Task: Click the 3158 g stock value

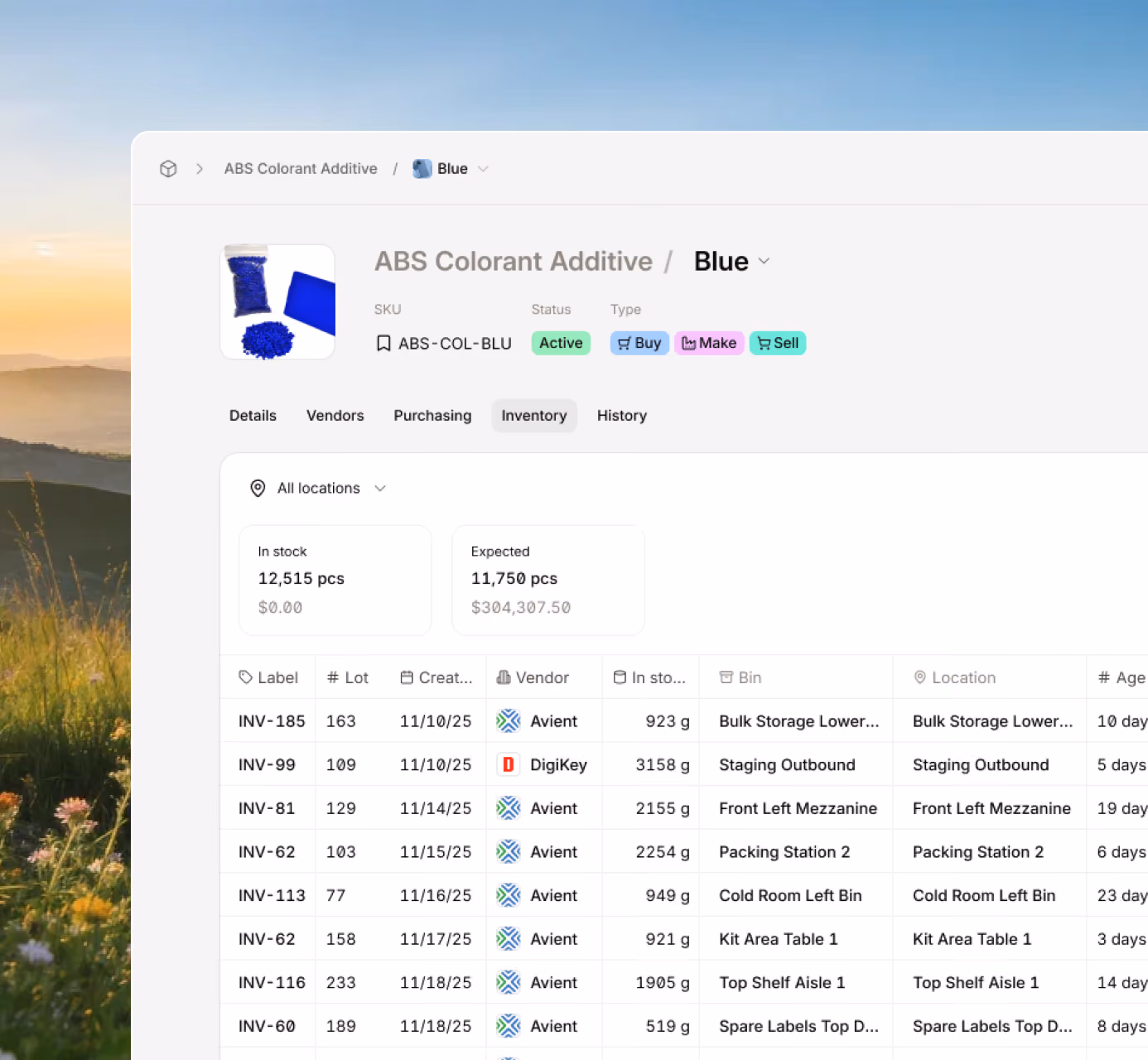Action: [663, 765]
